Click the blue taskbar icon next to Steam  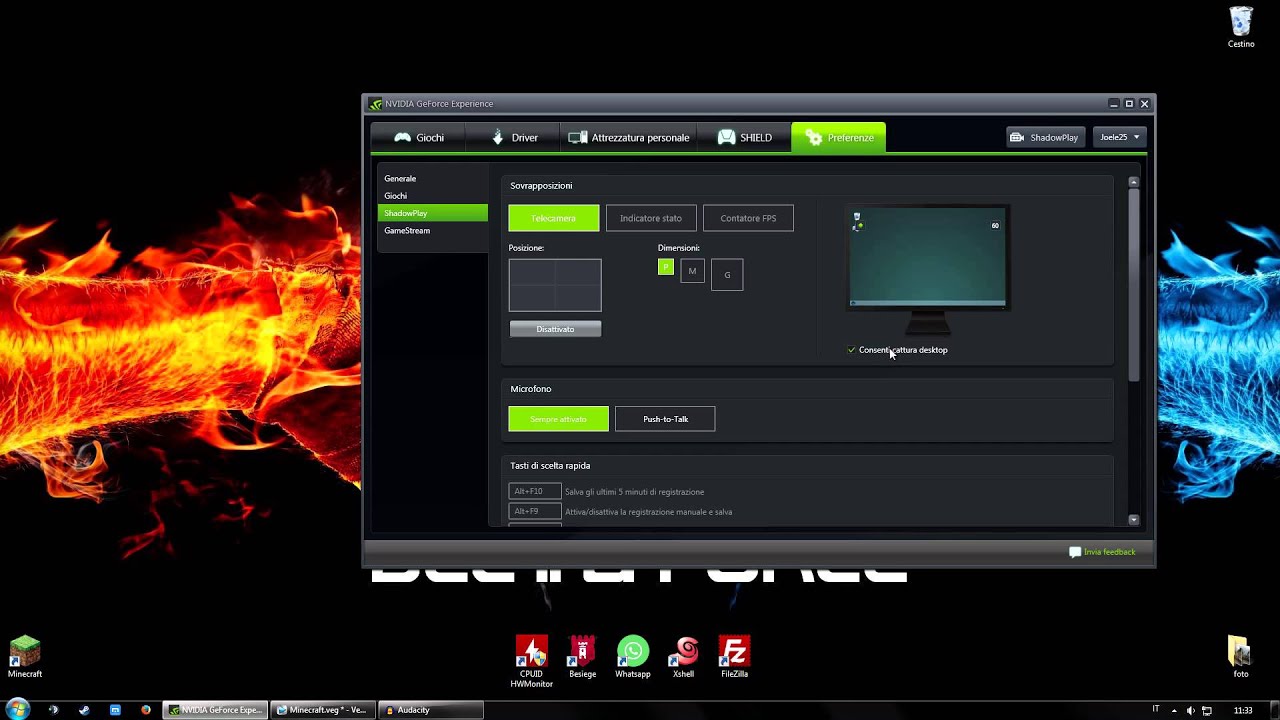pos(115,710)
